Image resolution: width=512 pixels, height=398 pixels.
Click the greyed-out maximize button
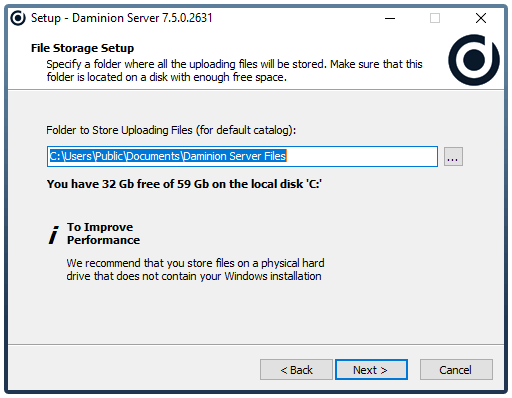pyautogui.click(x=435, y=18)
